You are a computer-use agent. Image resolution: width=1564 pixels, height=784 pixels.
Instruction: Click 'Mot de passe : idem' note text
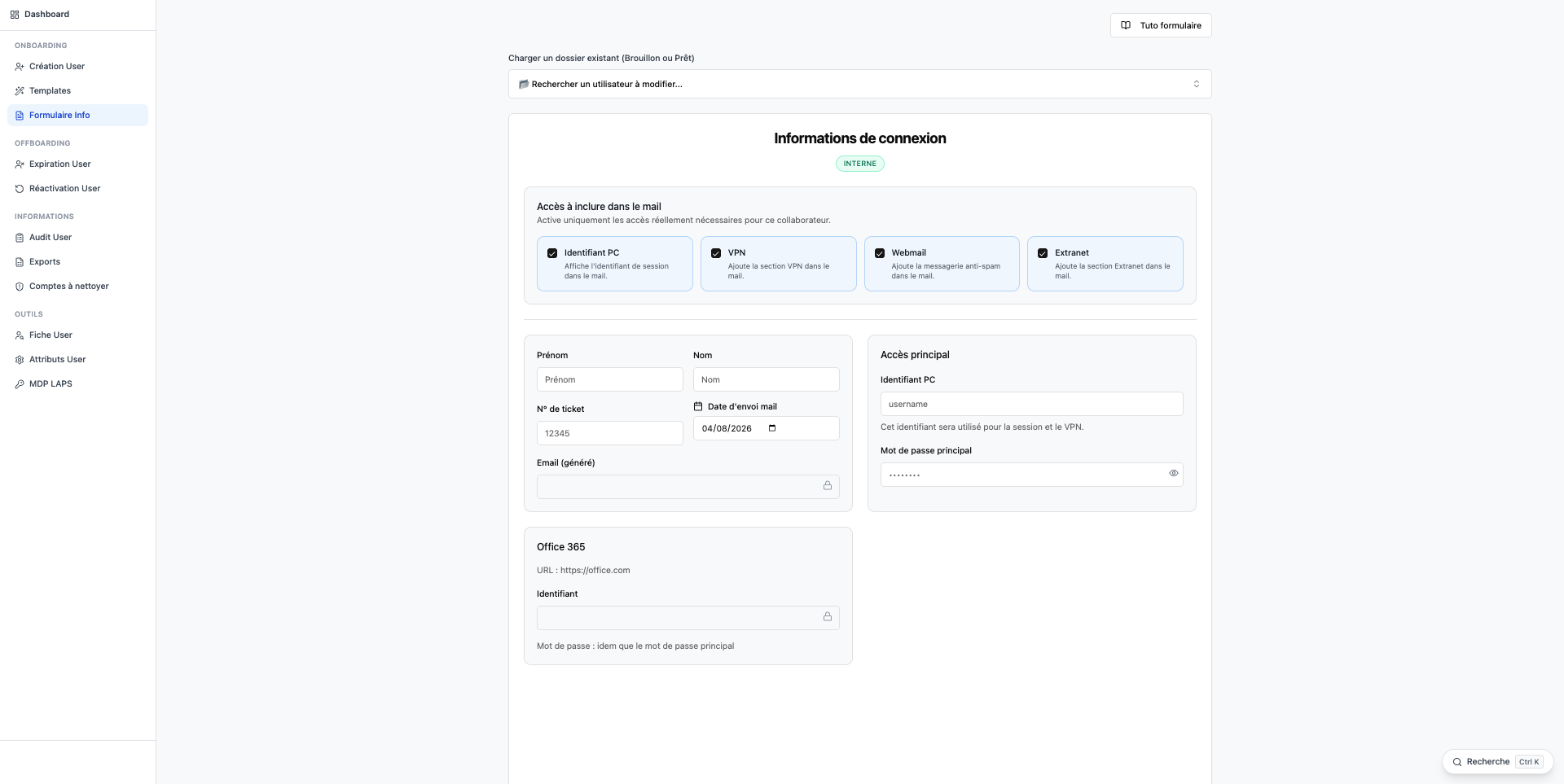[635, 646]
